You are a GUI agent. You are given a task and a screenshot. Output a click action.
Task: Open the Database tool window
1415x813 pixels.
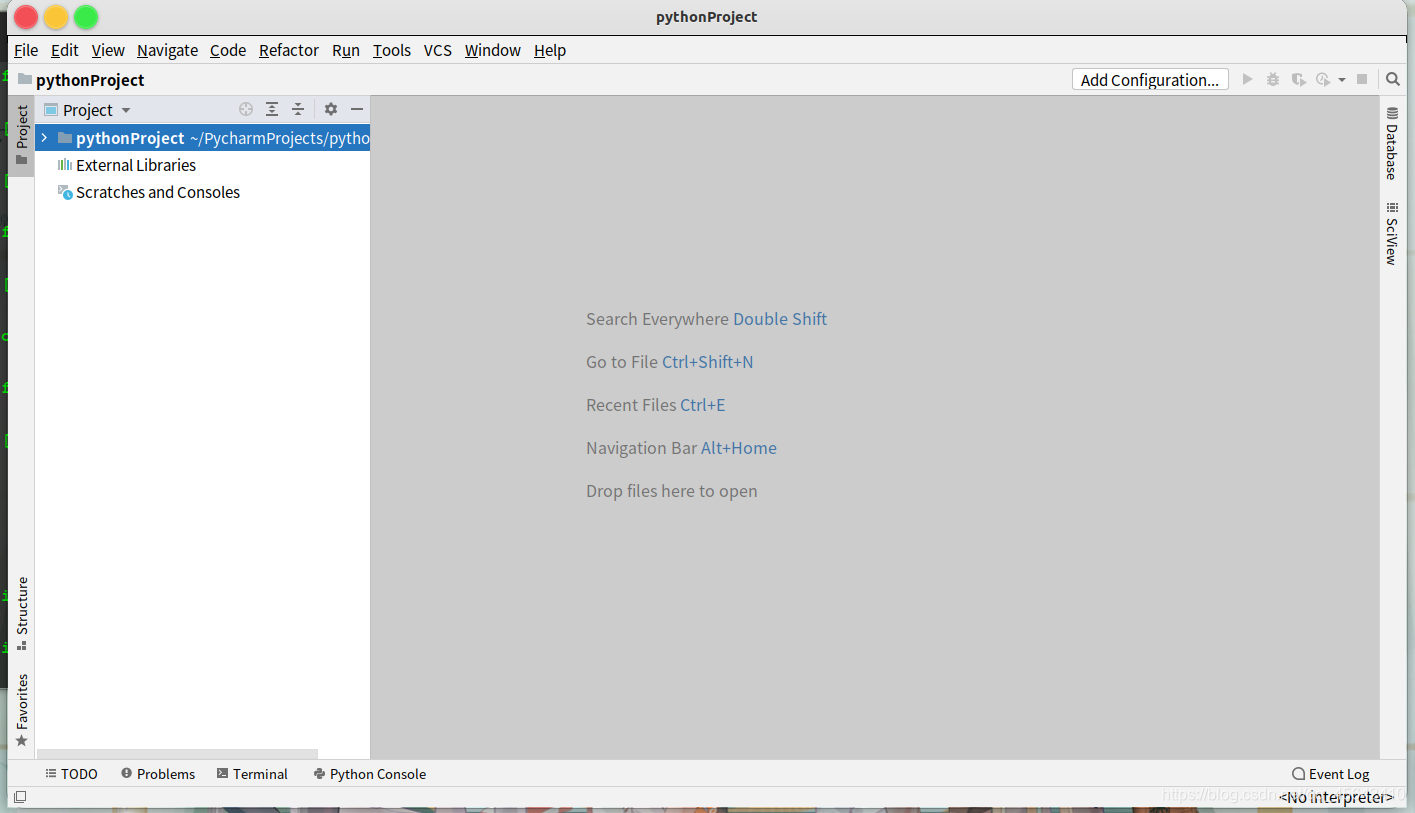1391,142
